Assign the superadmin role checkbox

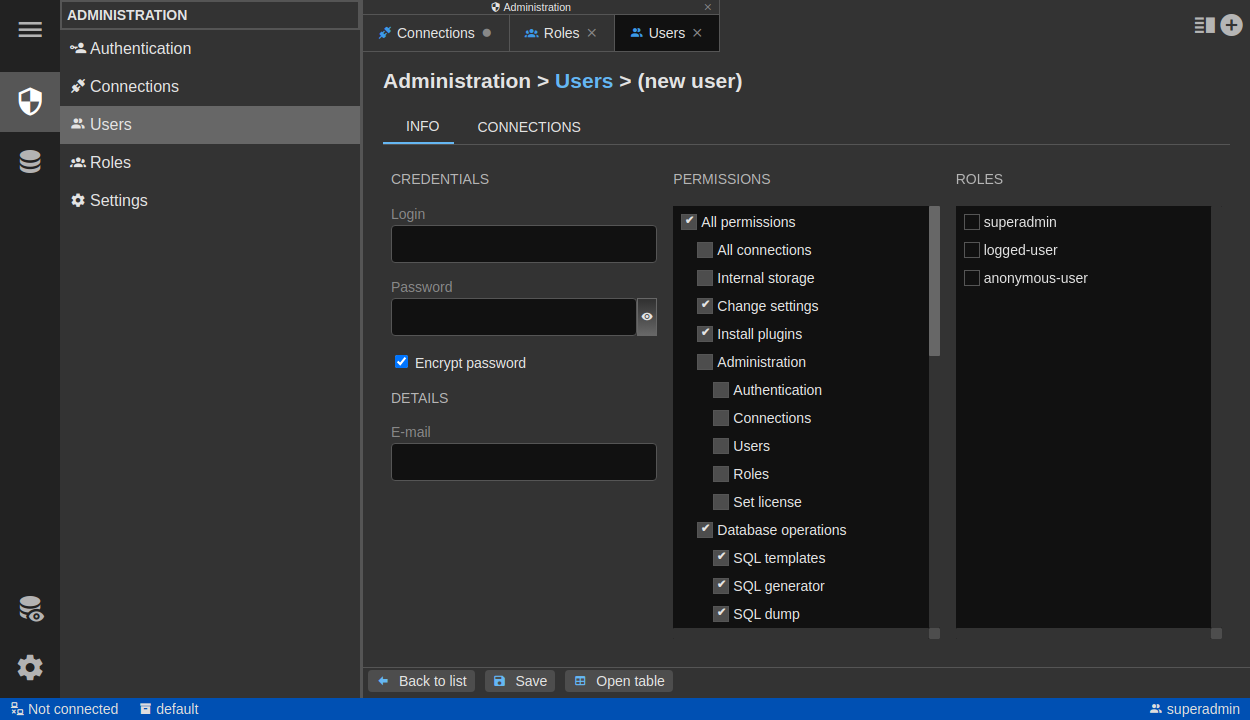point(972,222)
